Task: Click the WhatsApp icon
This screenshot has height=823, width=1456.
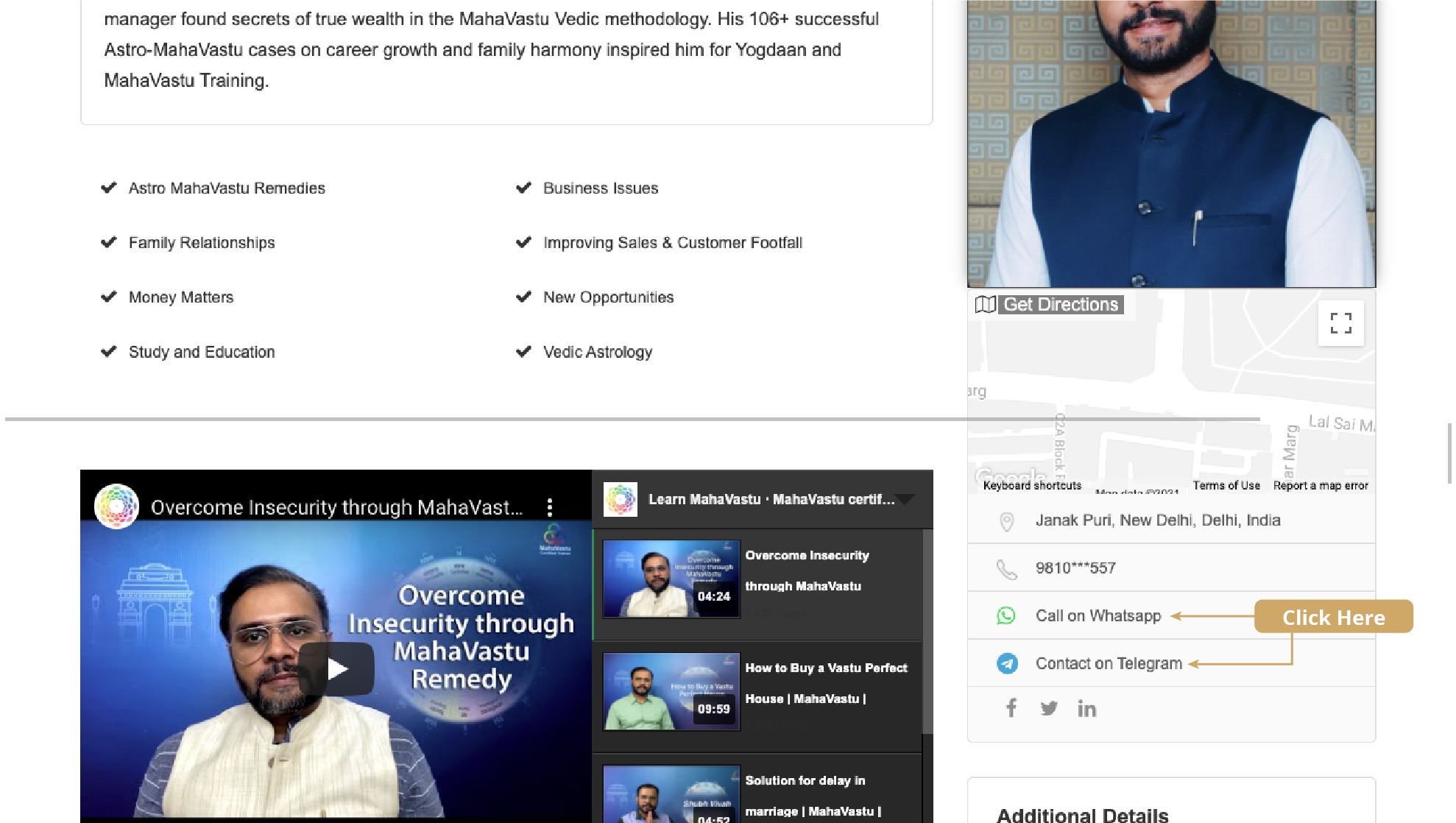Action: (1006, 615)
